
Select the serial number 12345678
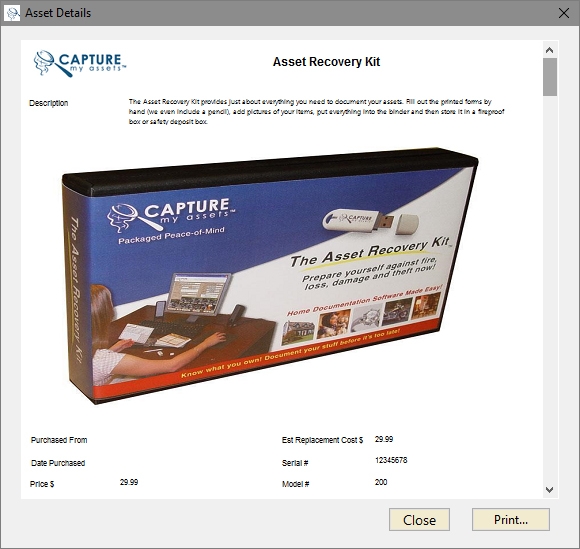[391, 460]
